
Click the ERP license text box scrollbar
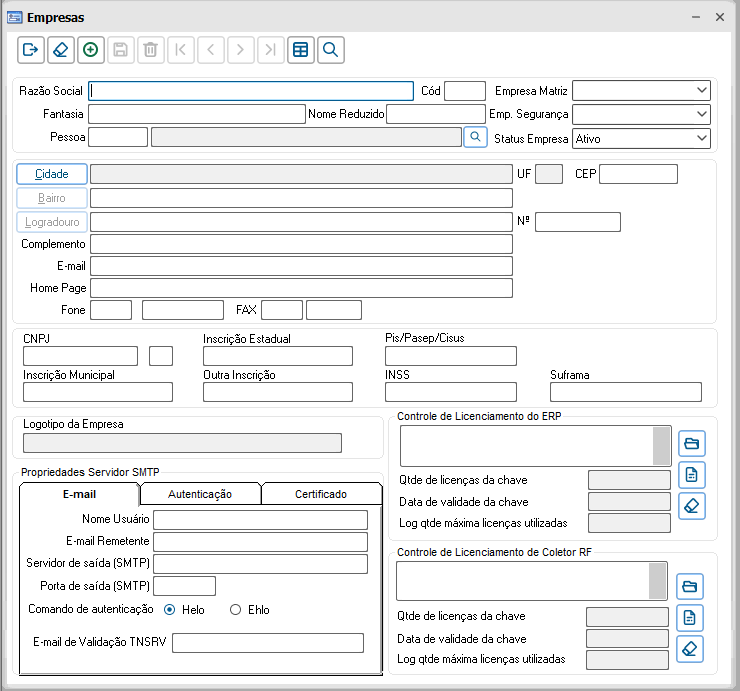[x=660, y=446]
